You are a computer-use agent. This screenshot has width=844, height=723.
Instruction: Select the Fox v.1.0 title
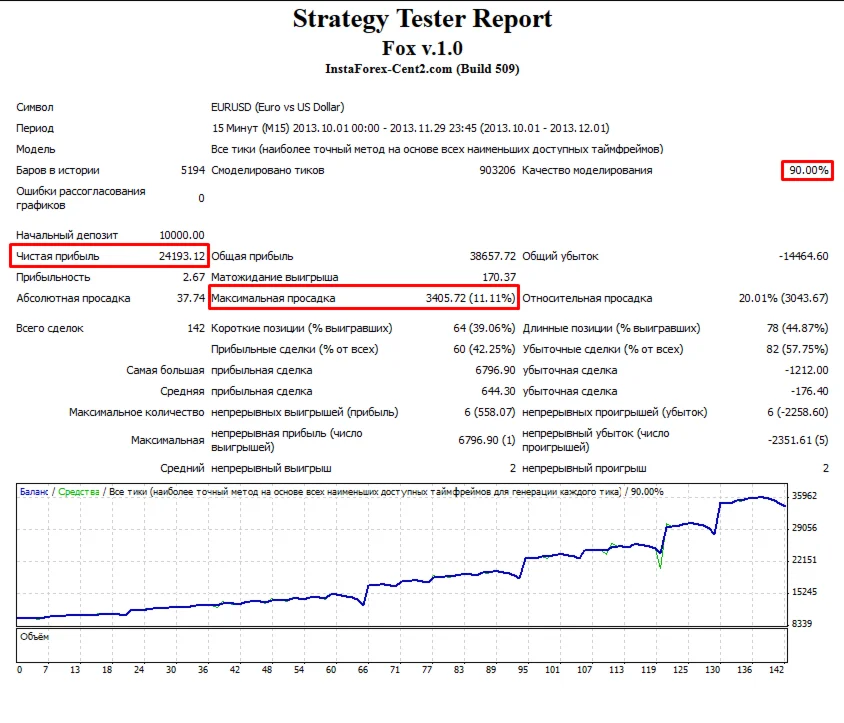(x=422, y=48)
